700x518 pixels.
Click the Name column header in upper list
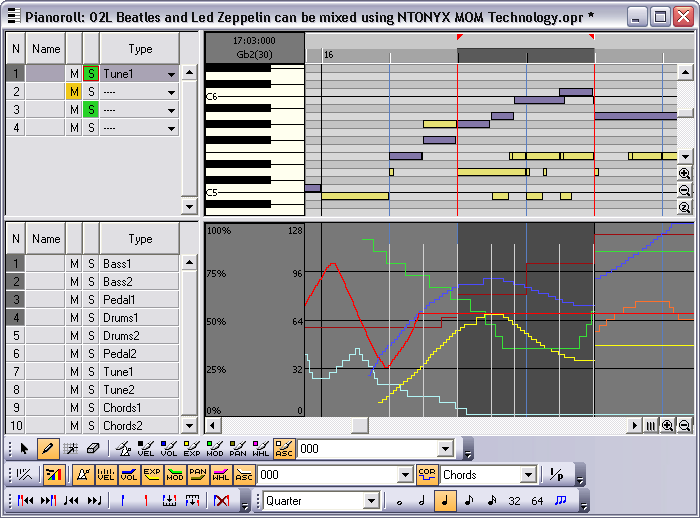coord(45,49)
